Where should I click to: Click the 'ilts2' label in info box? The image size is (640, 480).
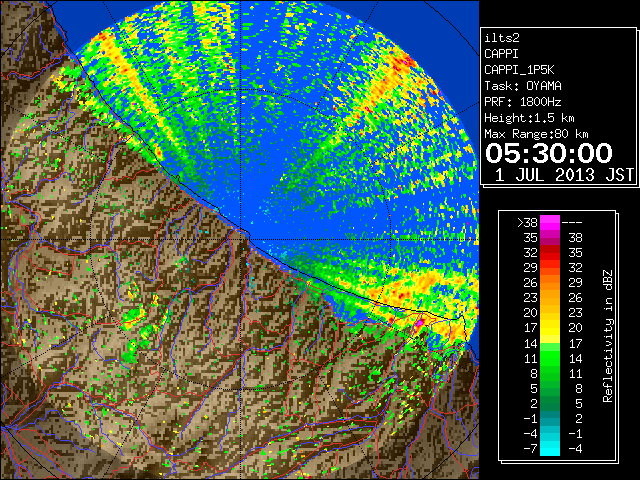(502, 38)
